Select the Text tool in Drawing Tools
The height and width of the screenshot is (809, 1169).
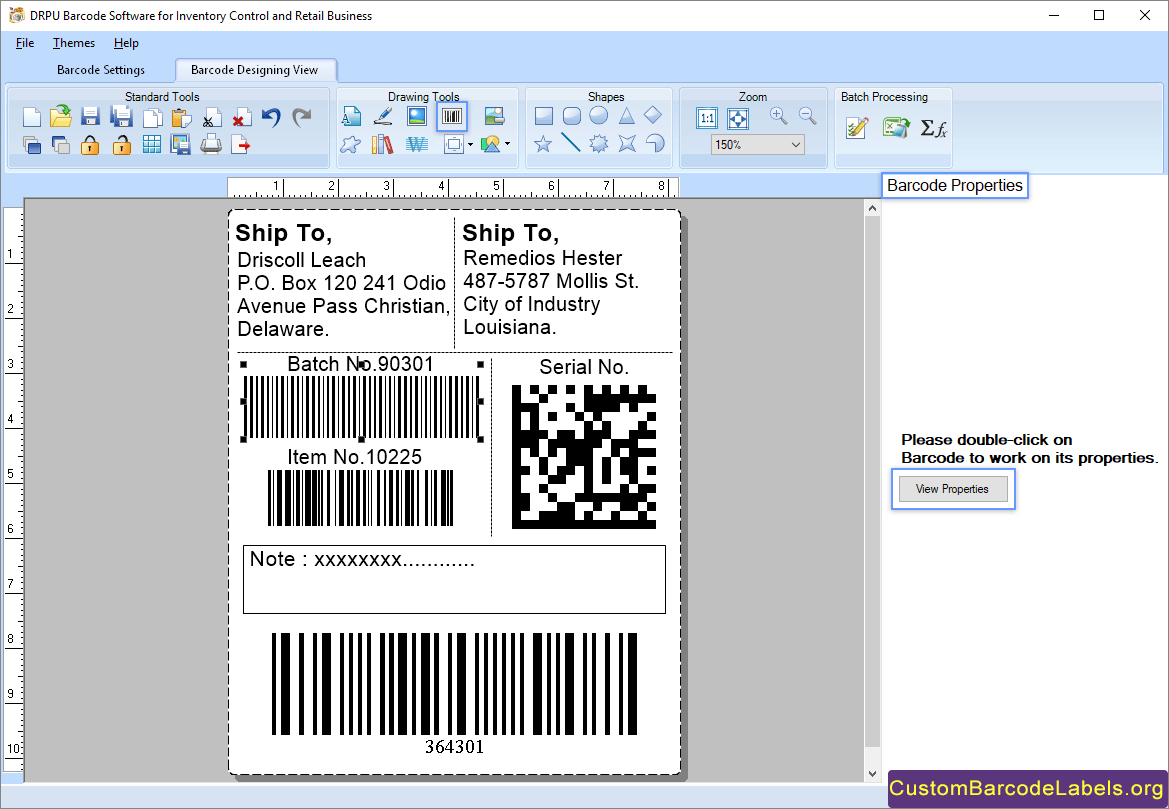tap(352, 116)
